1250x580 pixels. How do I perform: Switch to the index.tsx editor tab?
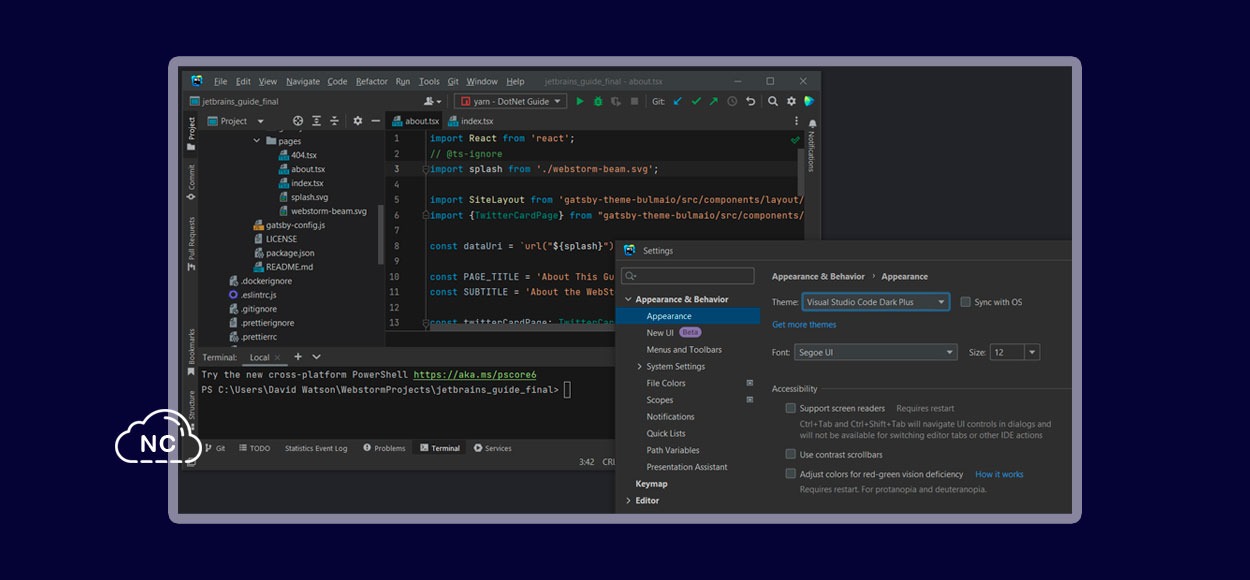click(x=470, y=121)
